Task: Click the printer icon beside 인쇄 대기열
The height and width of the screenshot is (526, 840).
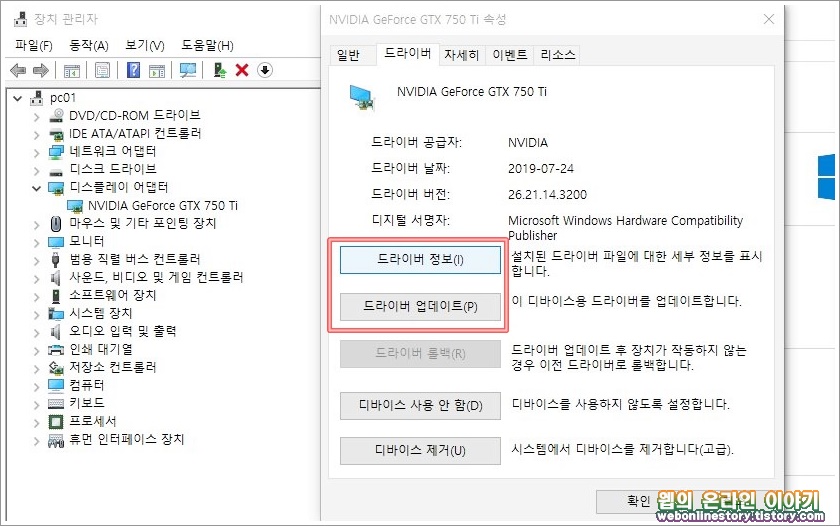Action: point(56,350)
